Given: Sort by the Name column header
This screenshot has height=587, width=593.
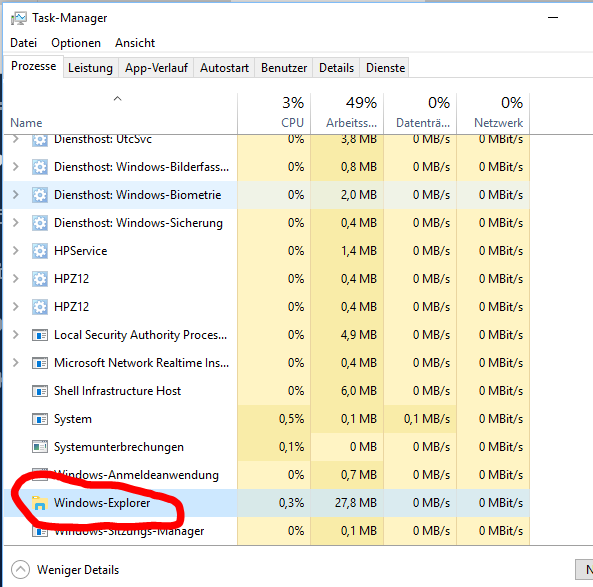Looking at the screenshot, I should click(120, 113).
